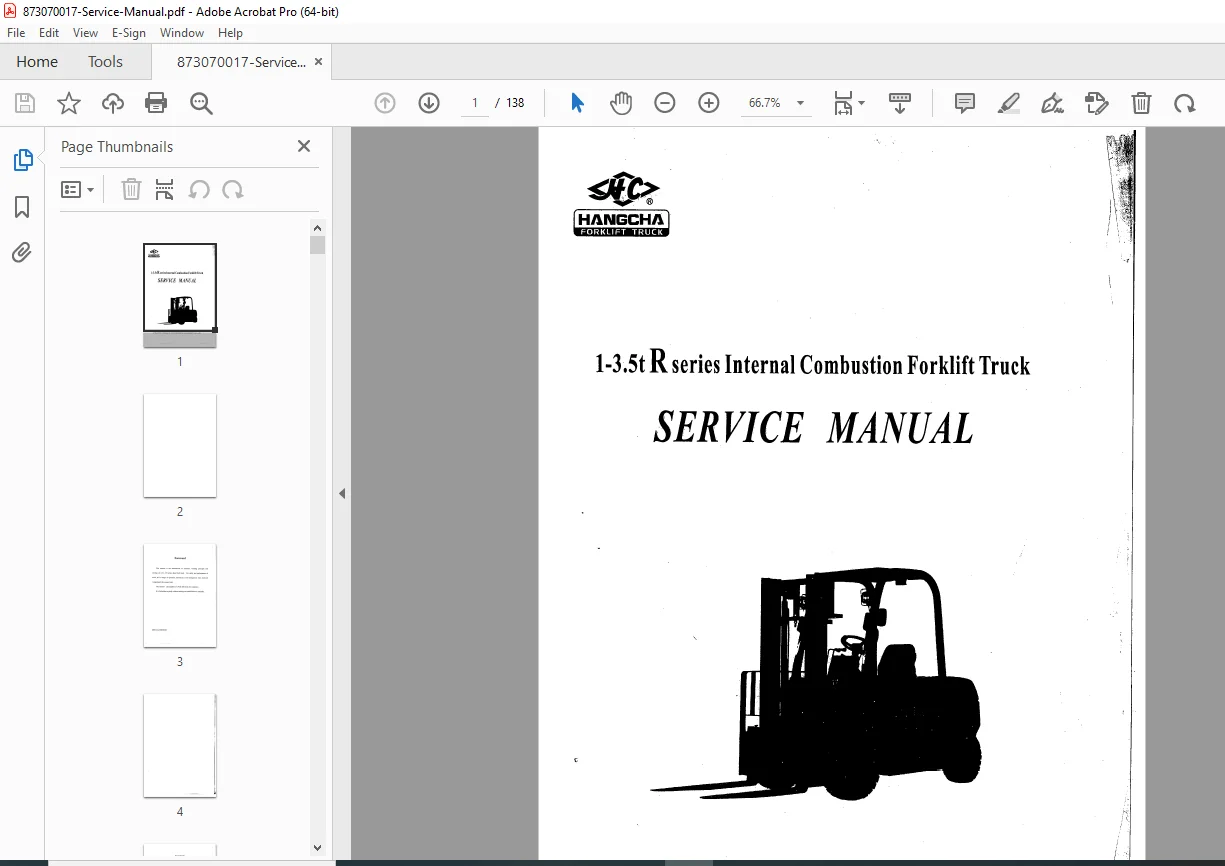
Task: Go to previous page arrow
Action: coord(385,103)
